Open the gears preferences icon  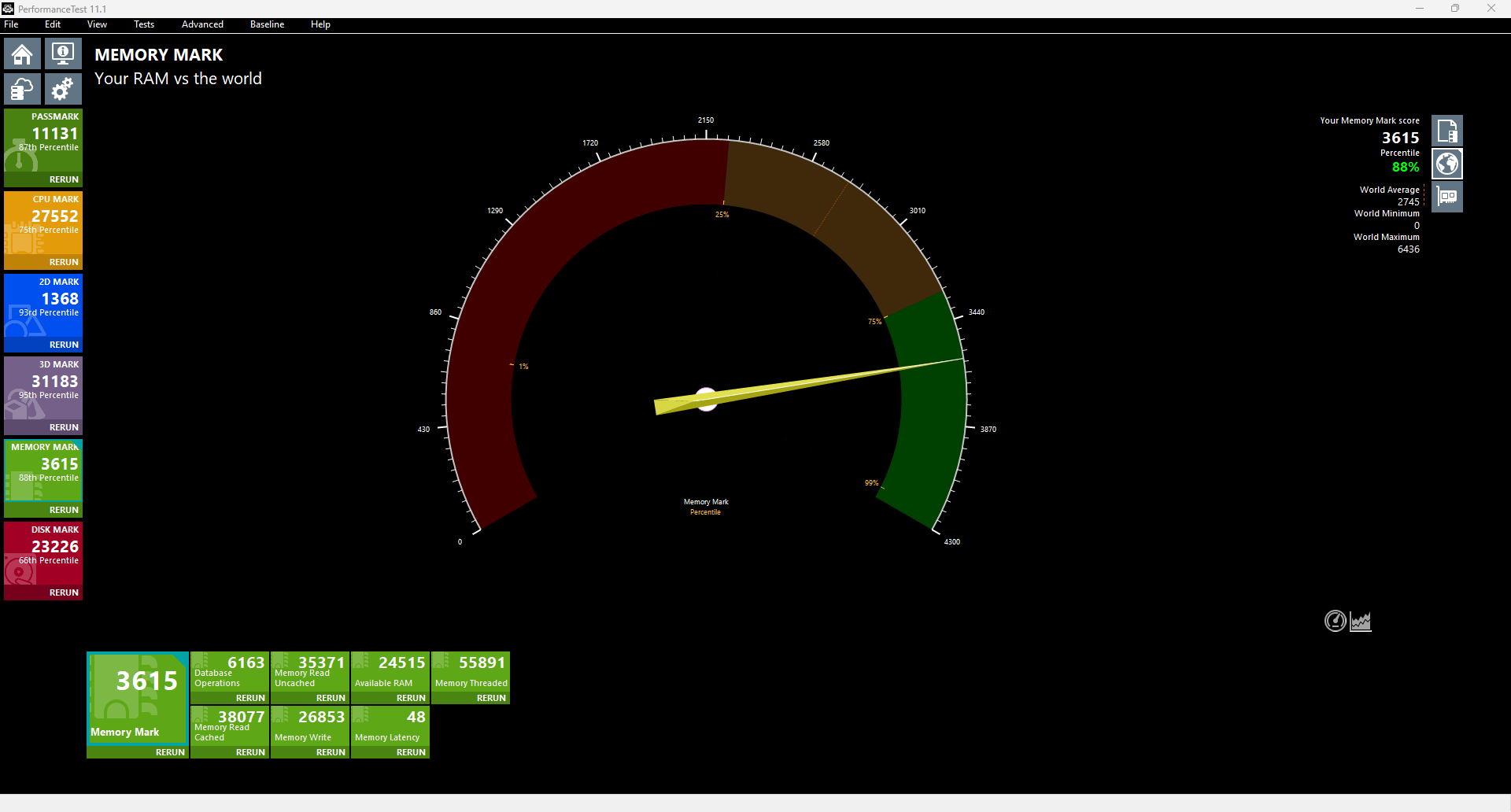(63, 89)
